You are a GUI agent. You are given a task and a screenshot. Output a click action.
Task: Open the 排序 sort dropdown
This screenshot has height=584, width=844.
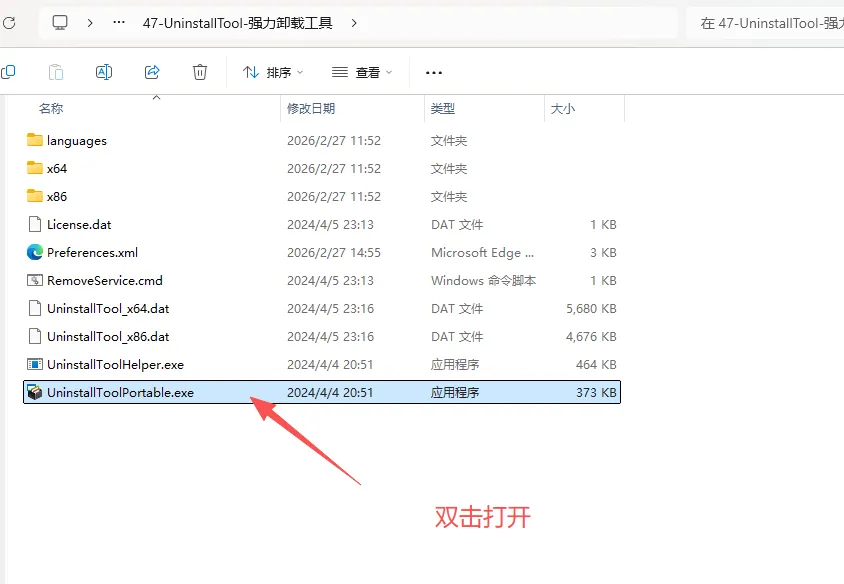(x=273, y=72)
